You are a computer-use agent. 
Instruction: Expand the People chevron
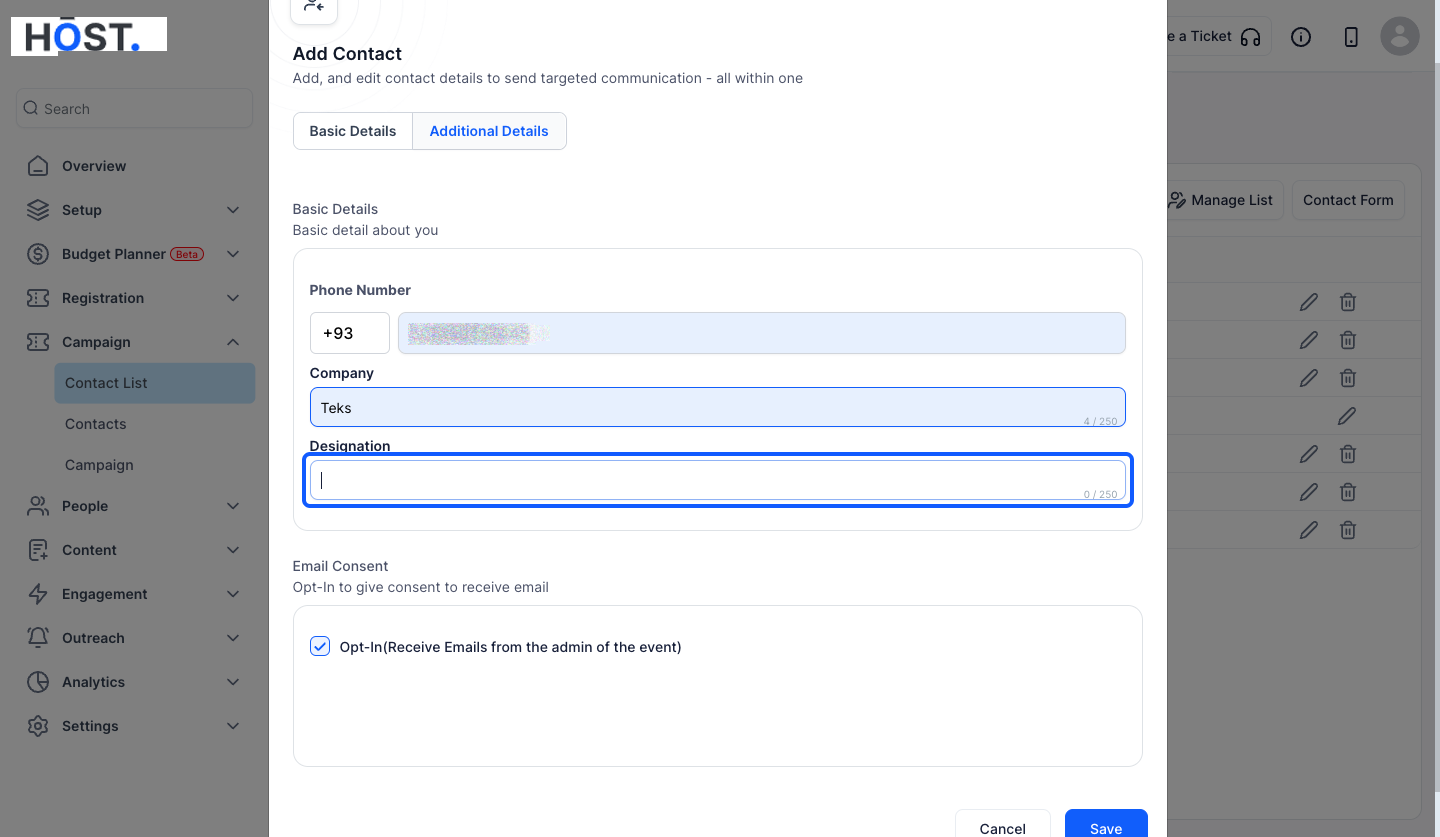pyautogui.click(x=233, y=506)
